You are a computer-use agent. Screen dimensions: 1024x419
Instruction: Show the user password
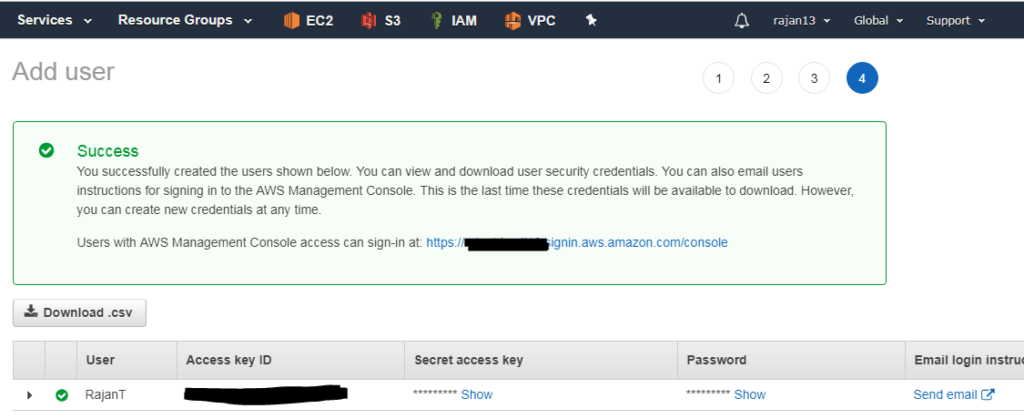(x=750, y=395)
